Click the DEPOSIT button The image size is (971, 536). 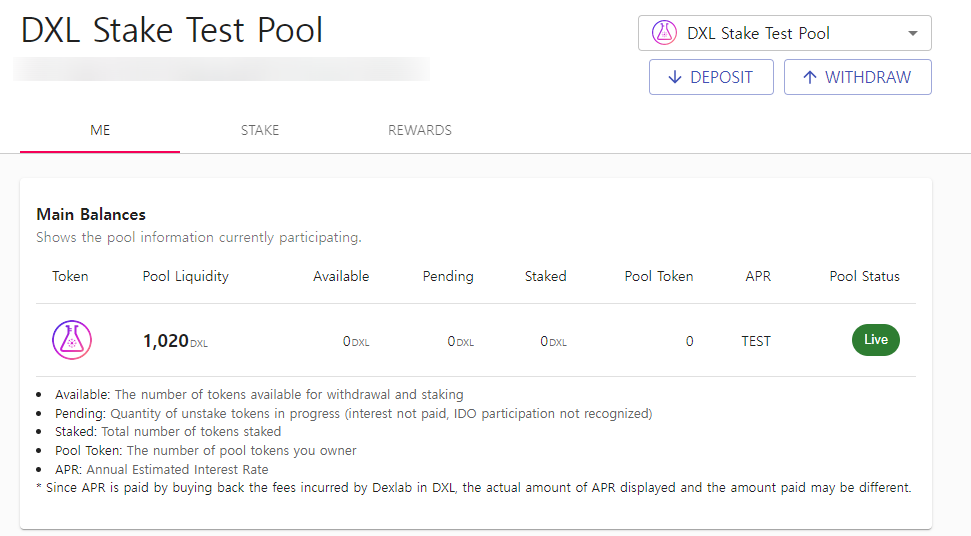click(712, 77)
